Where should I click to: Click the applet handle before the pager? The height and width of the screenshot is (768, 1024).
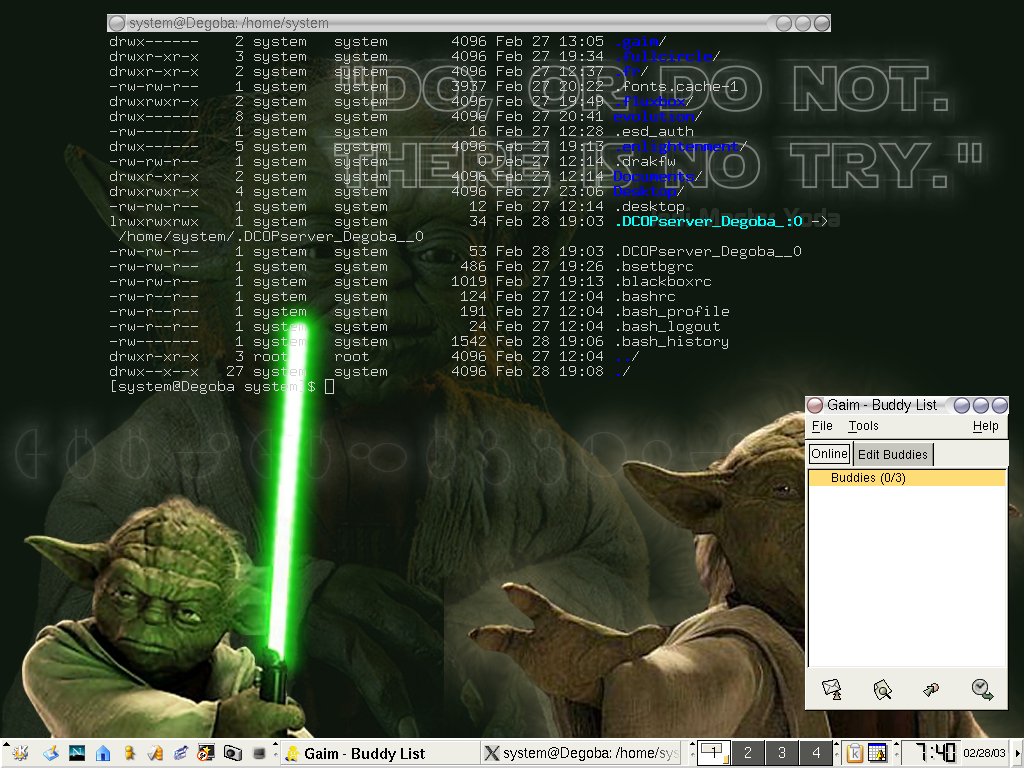click(x=692, y=753)
